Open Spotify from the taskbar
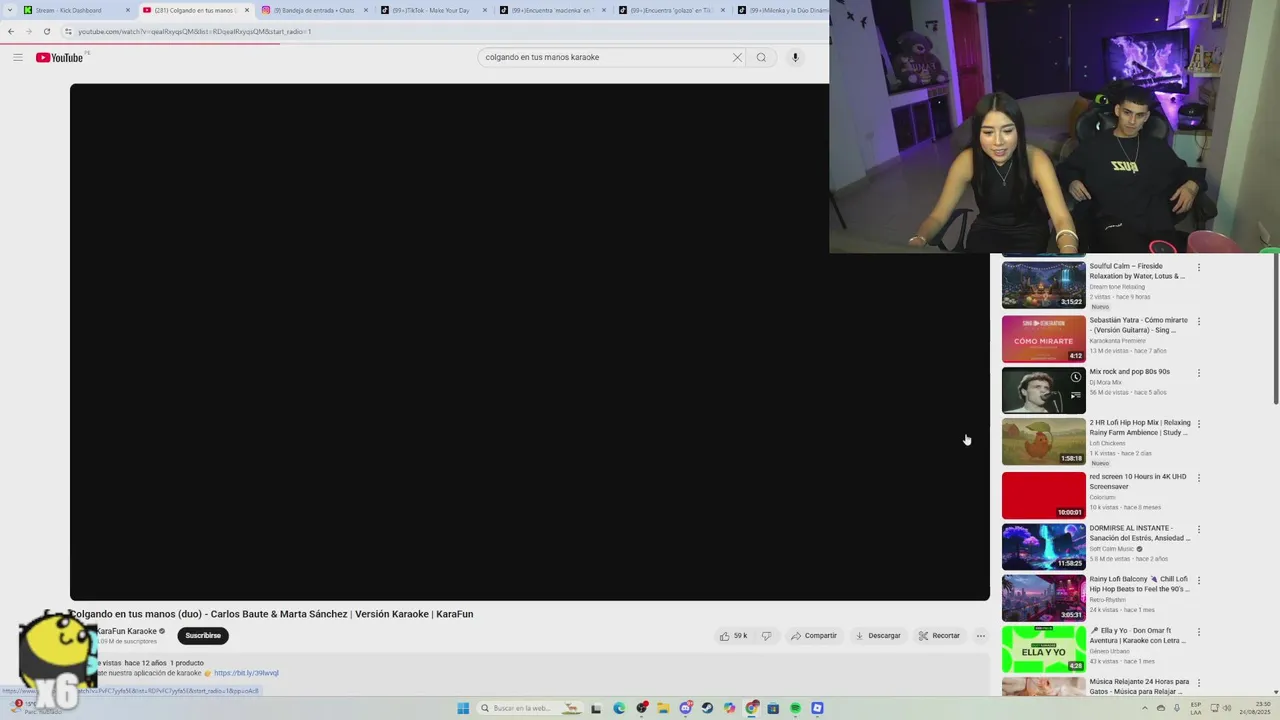 (795, 708)
